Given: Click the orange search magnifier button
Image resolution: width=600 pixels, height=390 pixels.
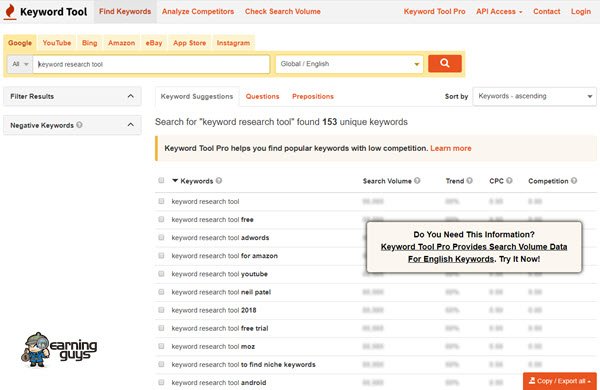Looking at the screenshot, I should tap(445, 63).
